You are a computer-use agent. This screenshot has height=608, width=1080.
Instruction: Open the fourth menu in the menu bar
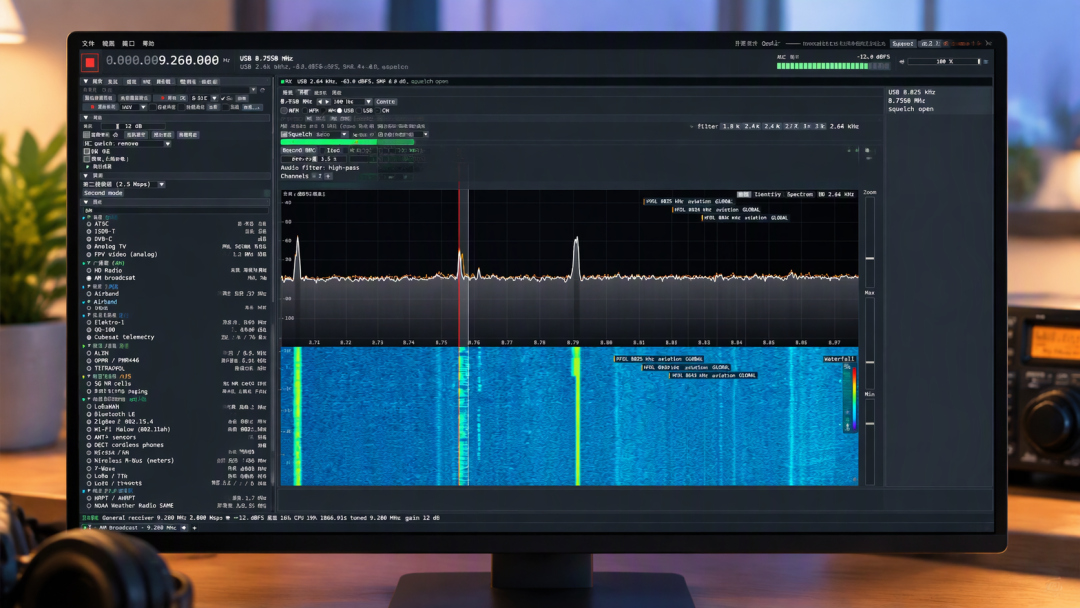148,43
